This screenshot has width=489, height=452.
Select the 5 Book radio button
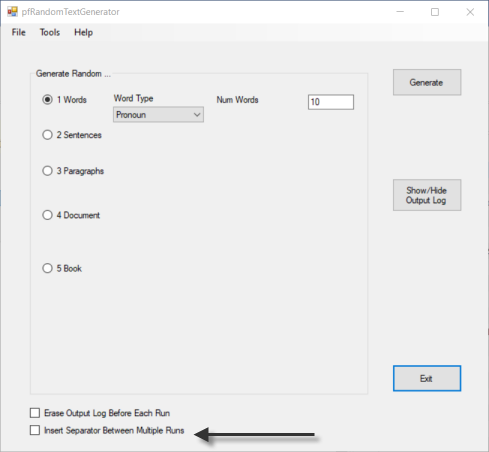click(47, 268)
